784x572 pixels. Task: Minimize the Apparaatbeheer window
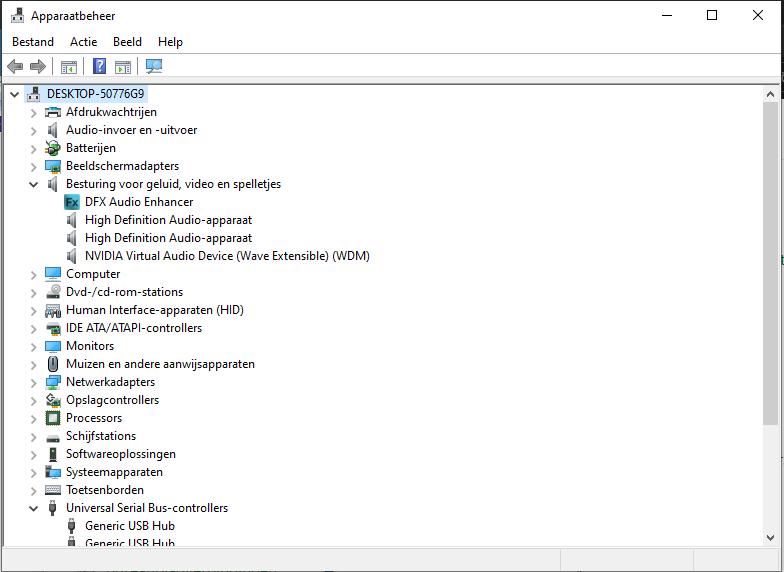pyautogui.click(x=667, y=16)
